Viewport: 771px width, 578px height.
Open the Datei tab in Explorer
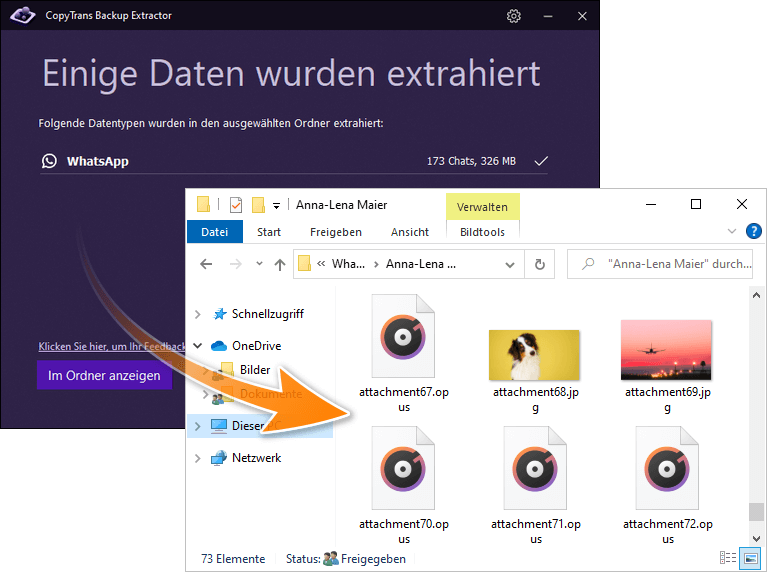click(214, 232)
